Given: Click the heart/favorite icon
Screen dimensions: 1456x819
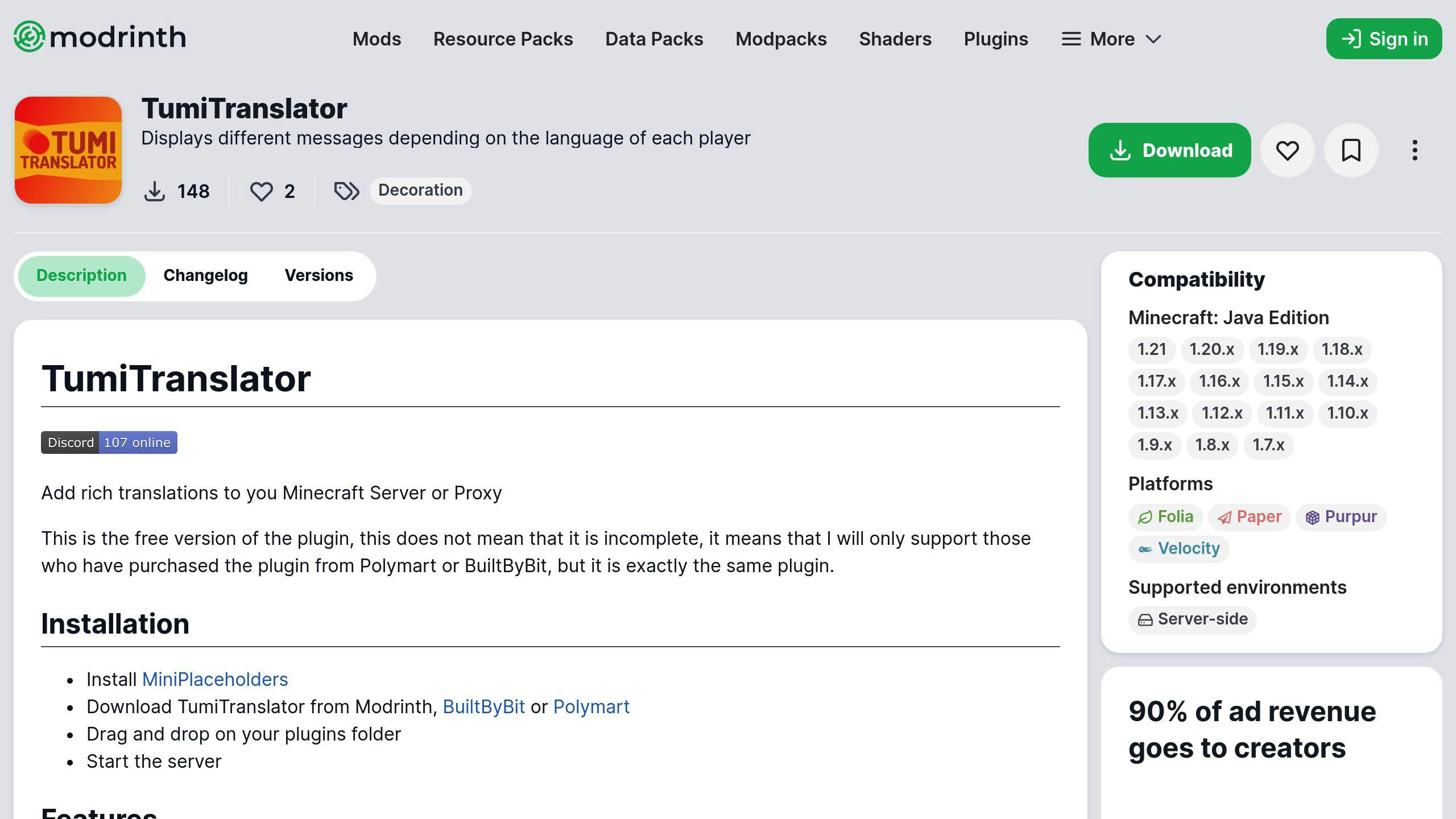Looking at the screenshot, I should click(x=1288, y=150).
